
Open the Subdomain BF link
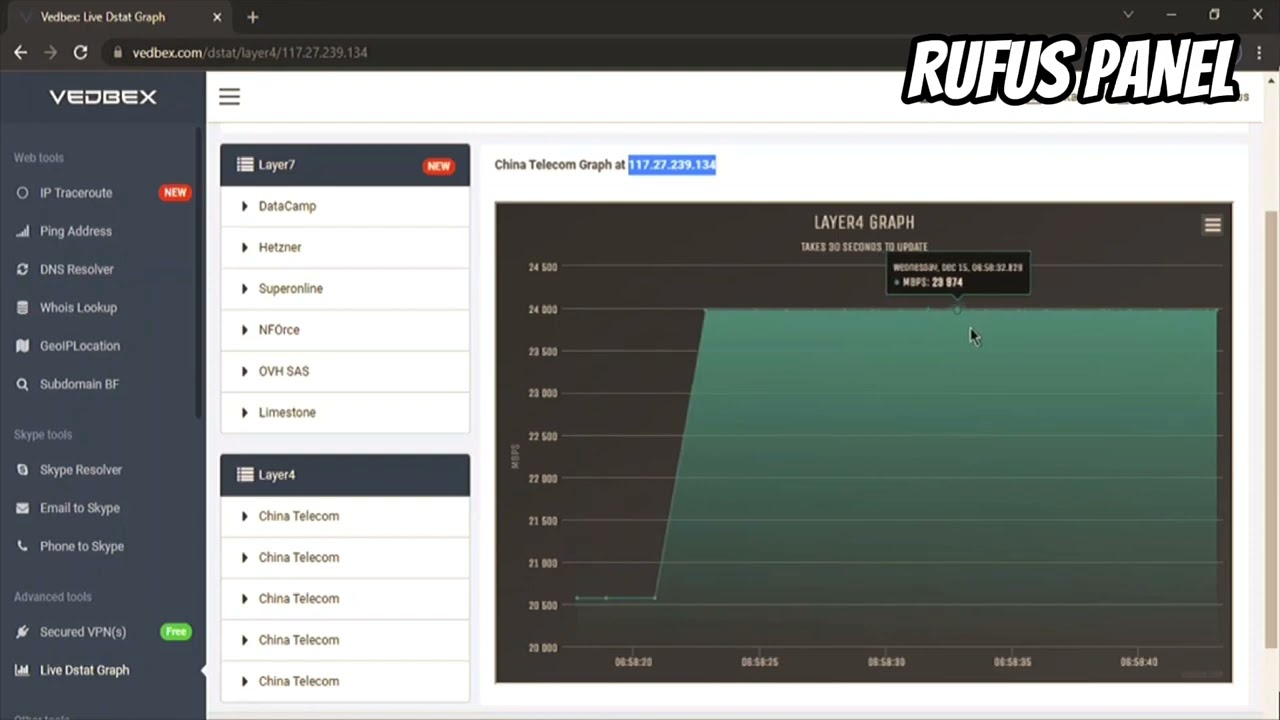pyautogui.click(x=79, y=384)
